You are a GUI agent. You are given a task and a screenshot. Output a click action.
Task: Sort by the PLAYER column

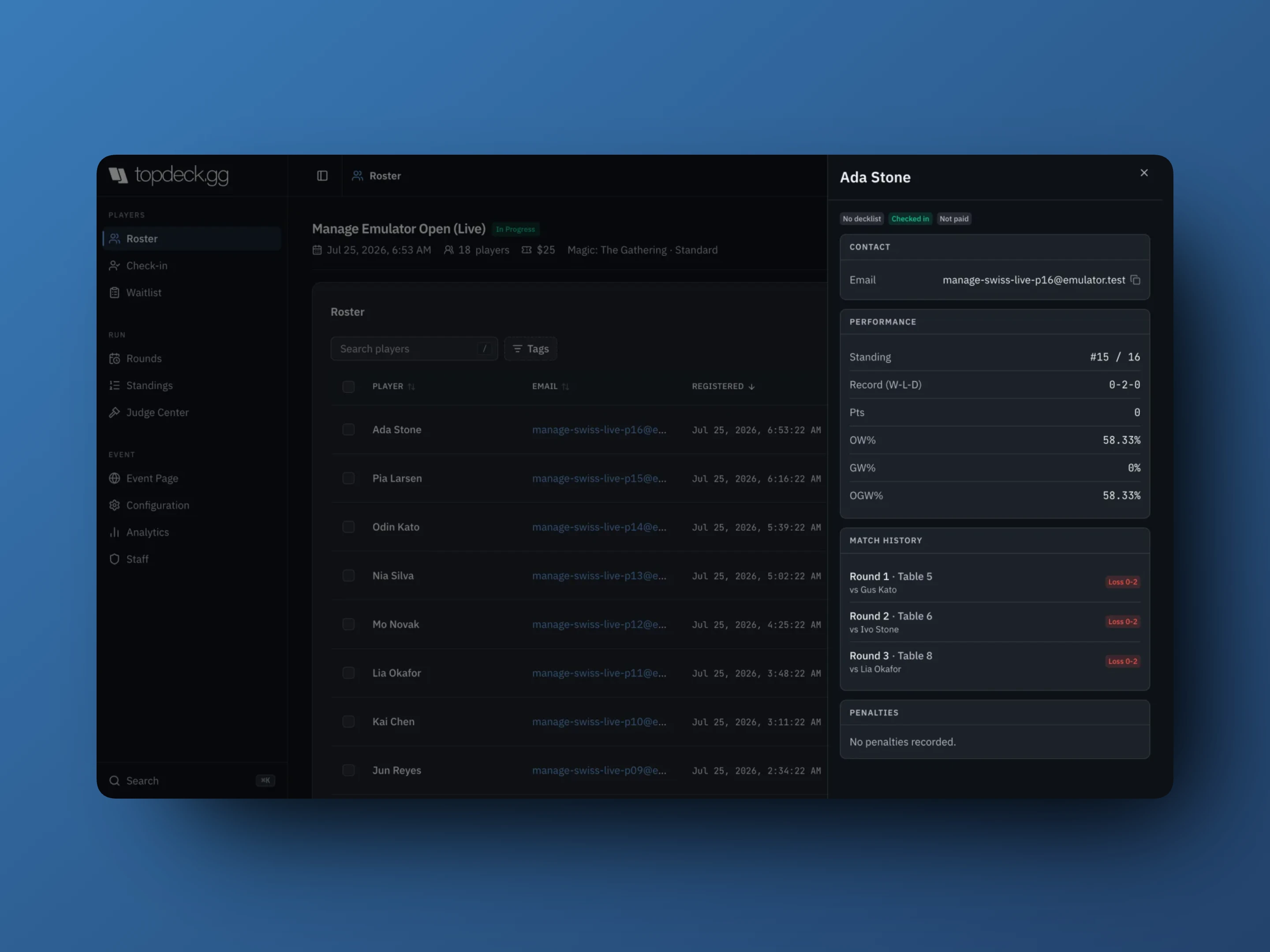[393, 387]
